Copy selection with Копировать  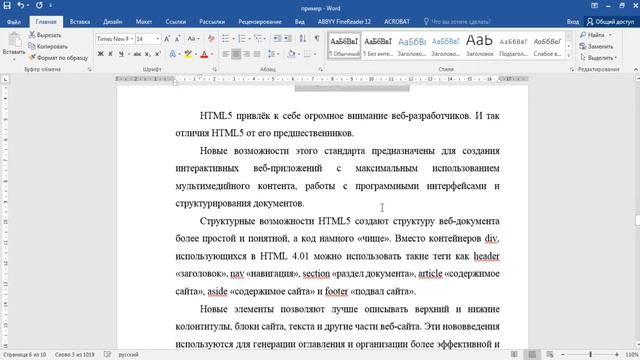pos(48,47)
